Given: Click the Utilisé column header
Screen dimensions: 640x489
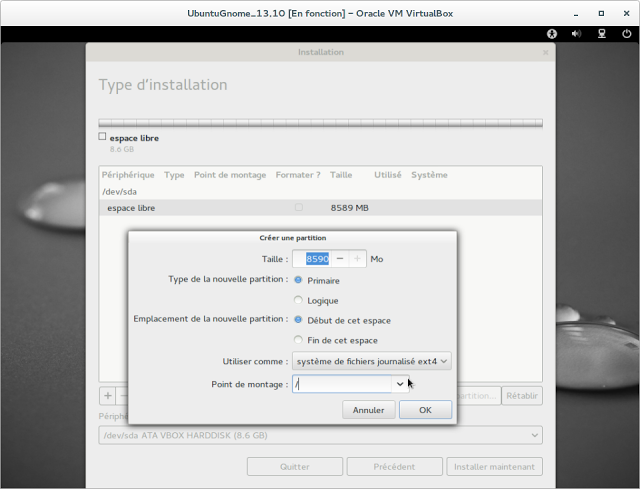Looking at the screenshot, I should tap(388, 175).
